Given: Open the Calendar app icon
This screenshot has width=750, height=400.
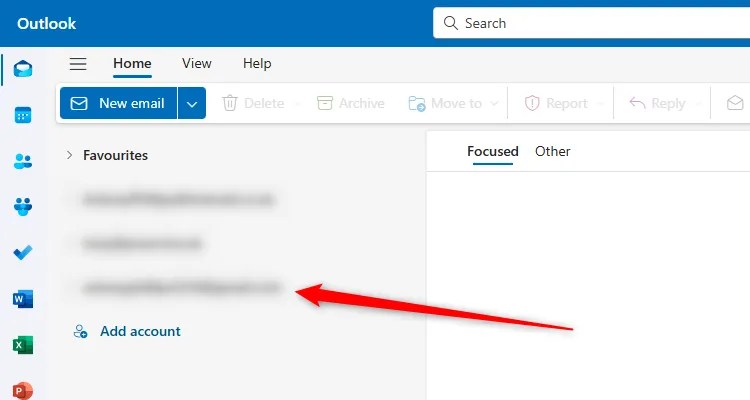Looking at the screenshot, I should pos(23,115).
